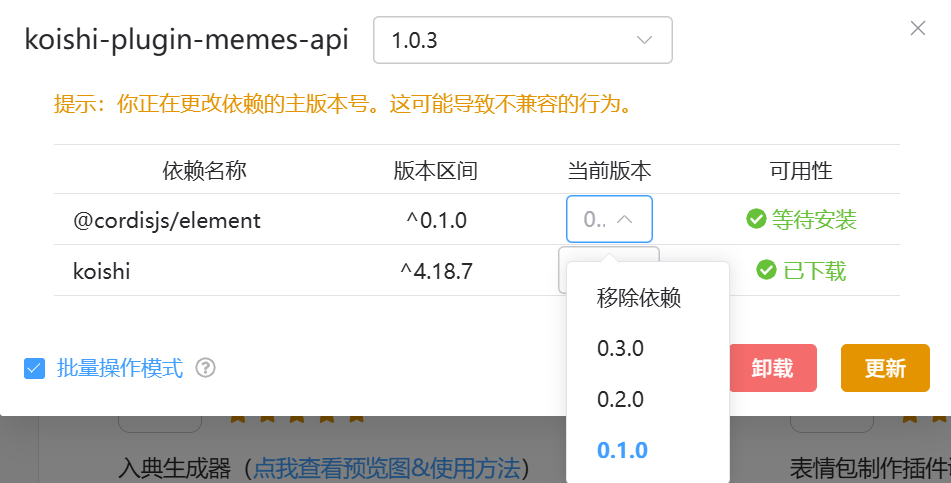Close the plugin dependency dialog
951x483 pixels.
pos(917,29)
